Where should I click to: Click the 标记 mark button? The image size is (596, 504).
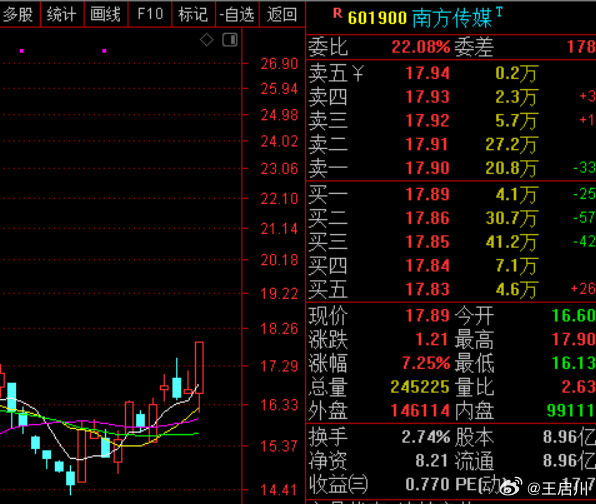pyautogui.click(x=193, y=14)
